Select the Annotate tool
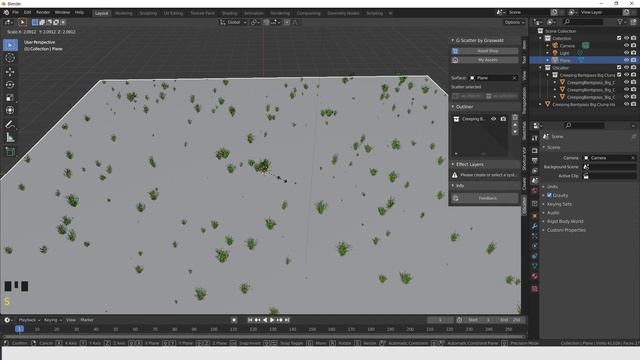Screen dimensions: 640x360 pyautogui.click(x=10, y=124)
